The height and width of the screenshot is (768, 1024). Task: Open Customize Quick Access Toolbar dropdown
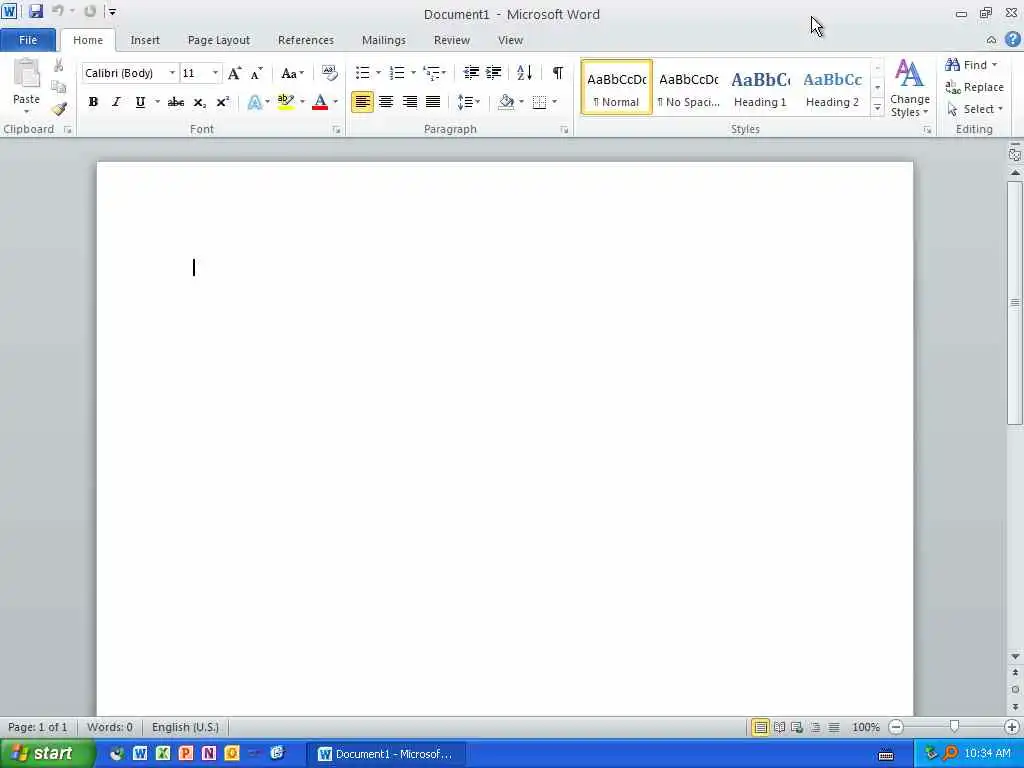[x=112, y=11]
